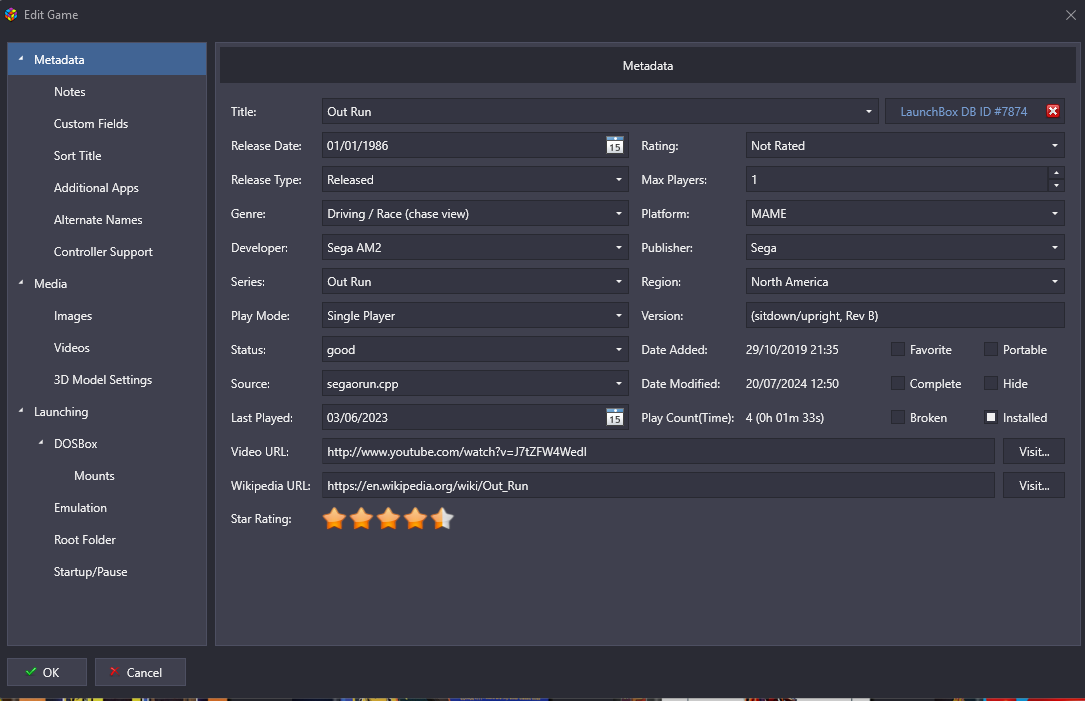
Task: Open the Developer dropdown
Action: pyautogui.click(x=619, y=248)
